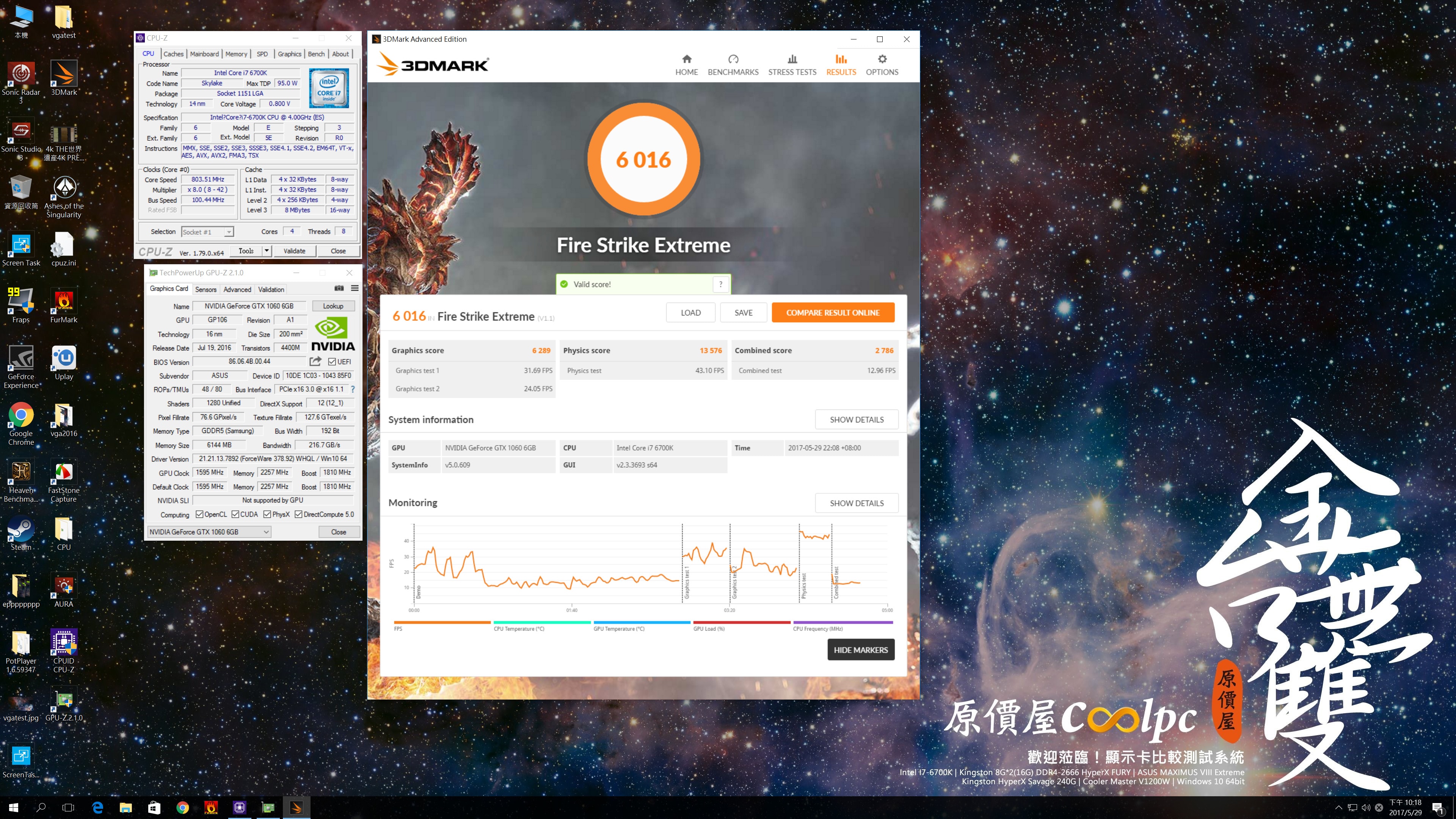The width and height of the screenshot is (1456, 819).
Task: Toggle the PhysX checkbox in GPU-Z
Action: (267, 515)
